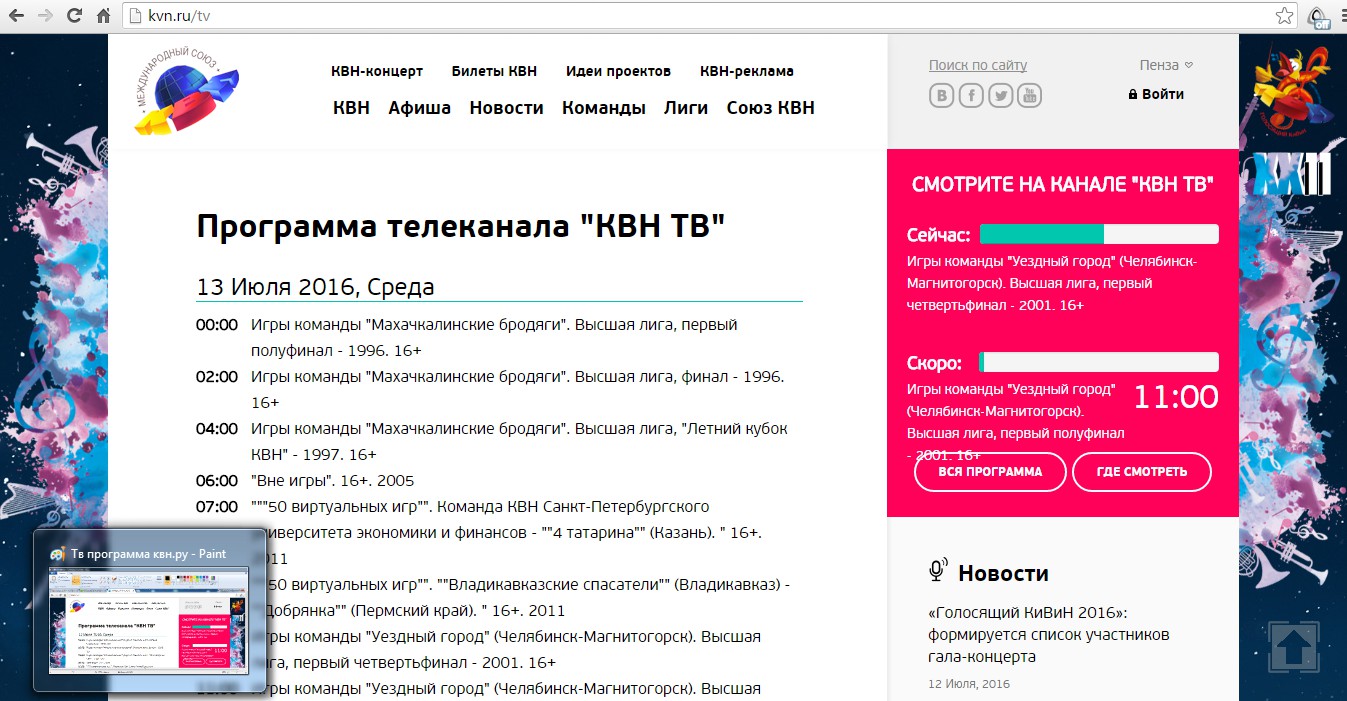Click the ГДЕ СМОТРЕТЬ button

click(x=1142, y=472)
